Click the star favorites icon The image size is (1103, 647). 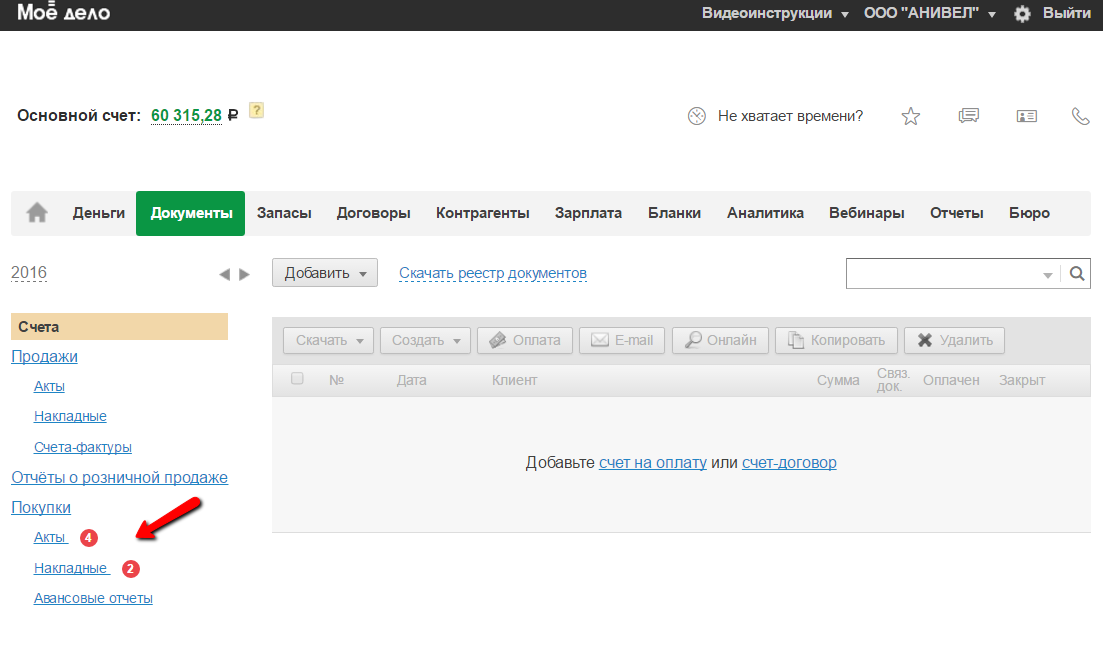(910, 116)
